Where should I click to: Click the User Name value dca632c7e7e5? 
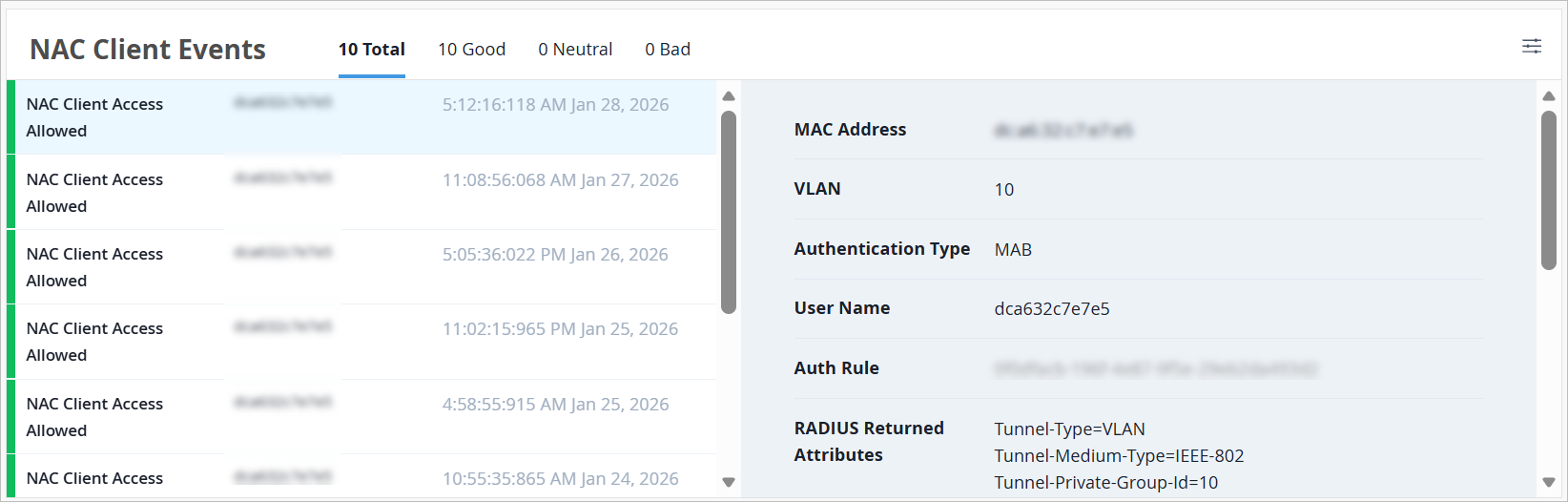tap(1052, 309)
